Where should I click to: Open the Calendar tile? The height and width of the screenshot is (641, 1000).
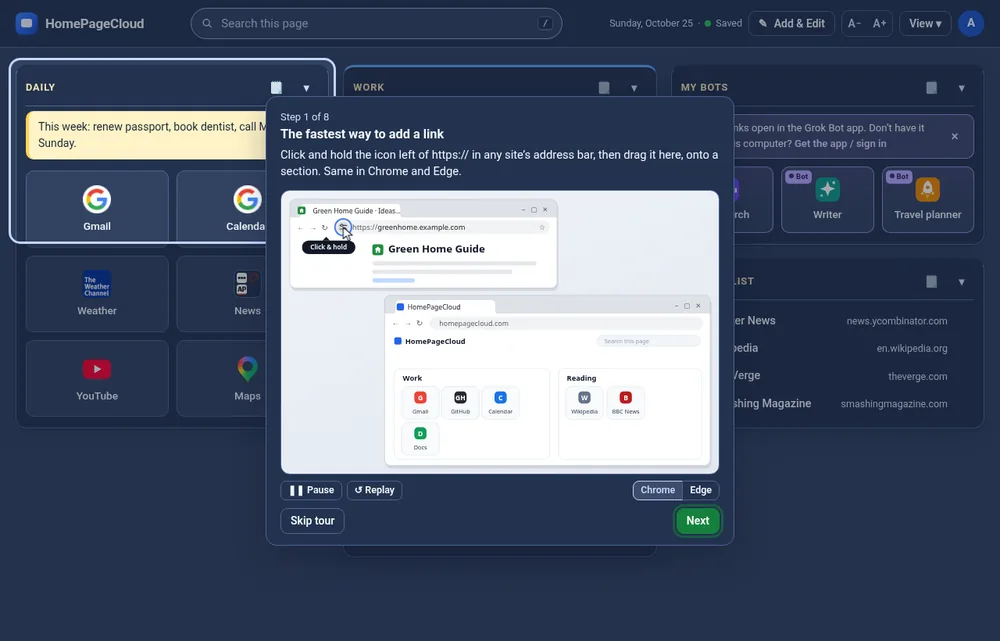pos(221,208)
